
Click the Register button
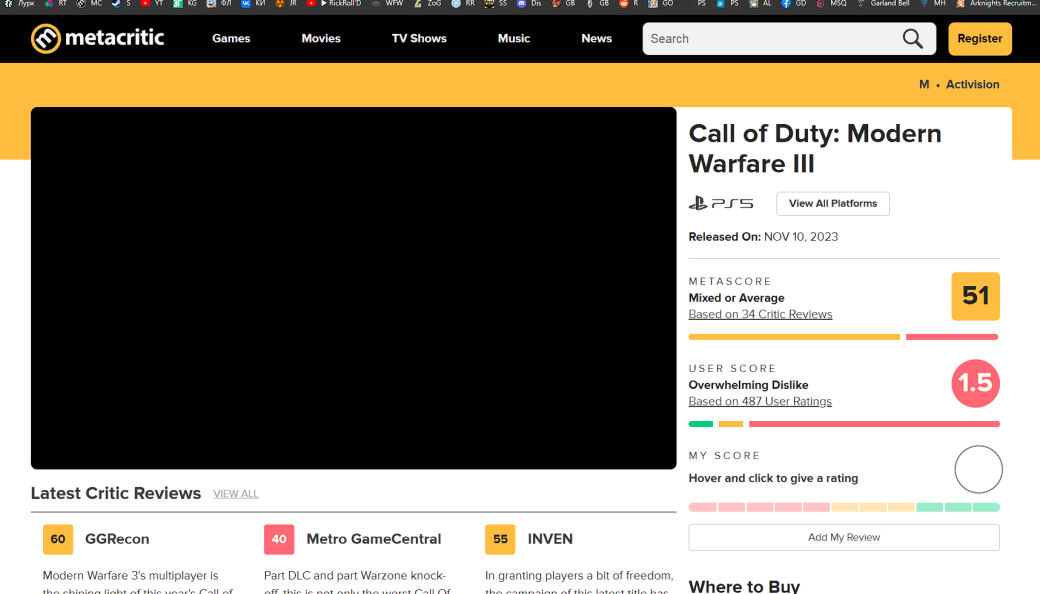click(x=980, y=38)
